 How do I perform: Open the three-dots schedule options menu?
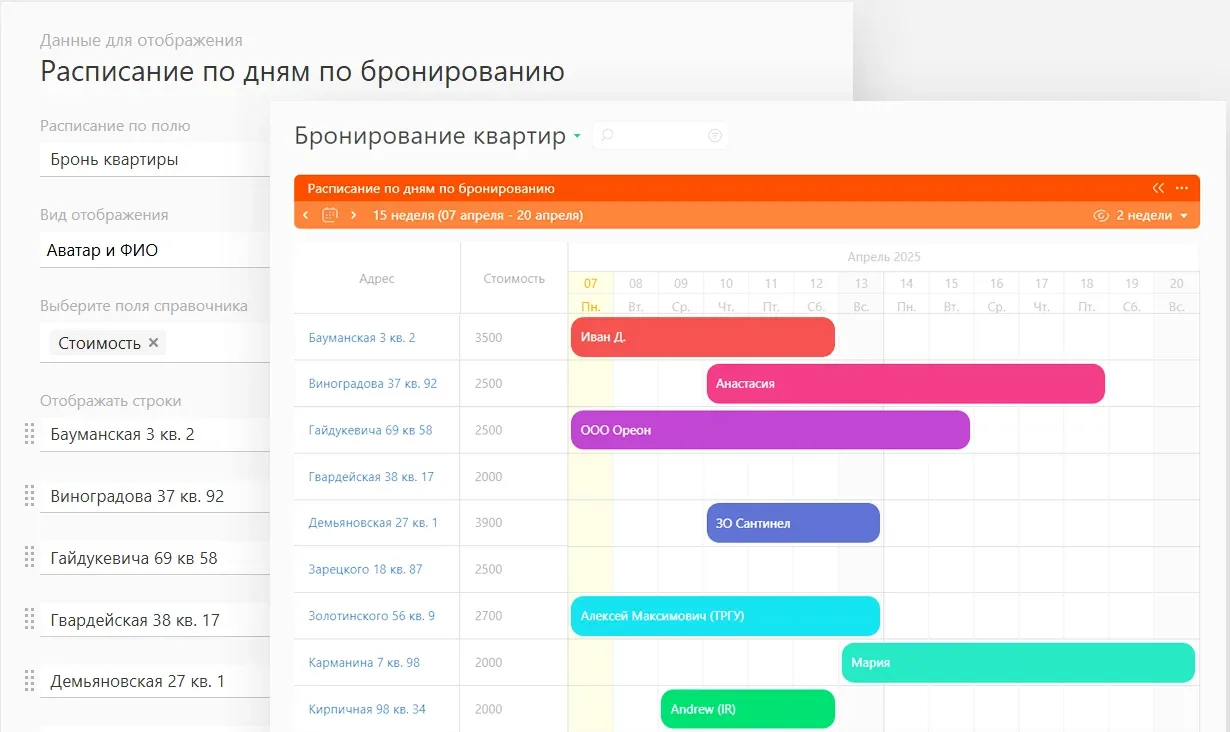(1182, 188)
